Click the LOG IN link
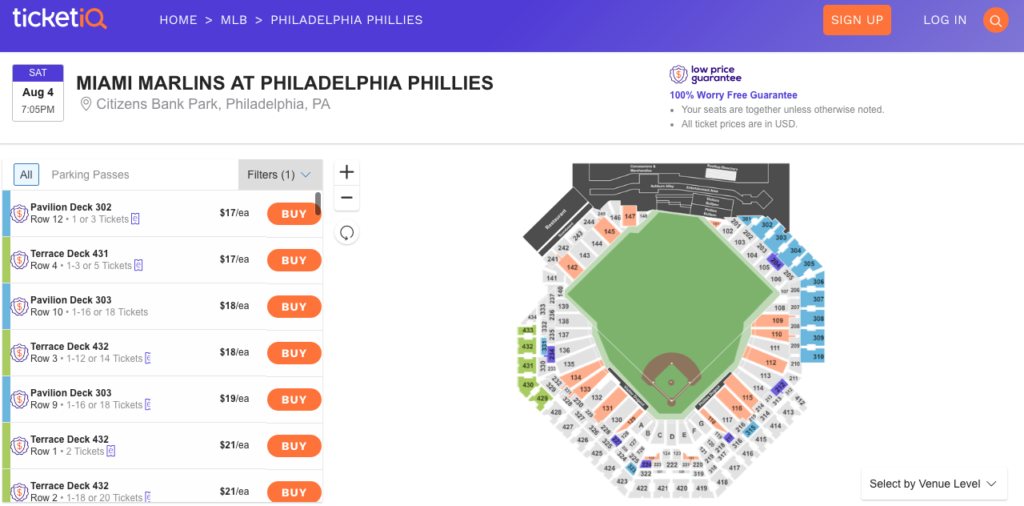The image size is (1024, 506). [x=945, y=20]
